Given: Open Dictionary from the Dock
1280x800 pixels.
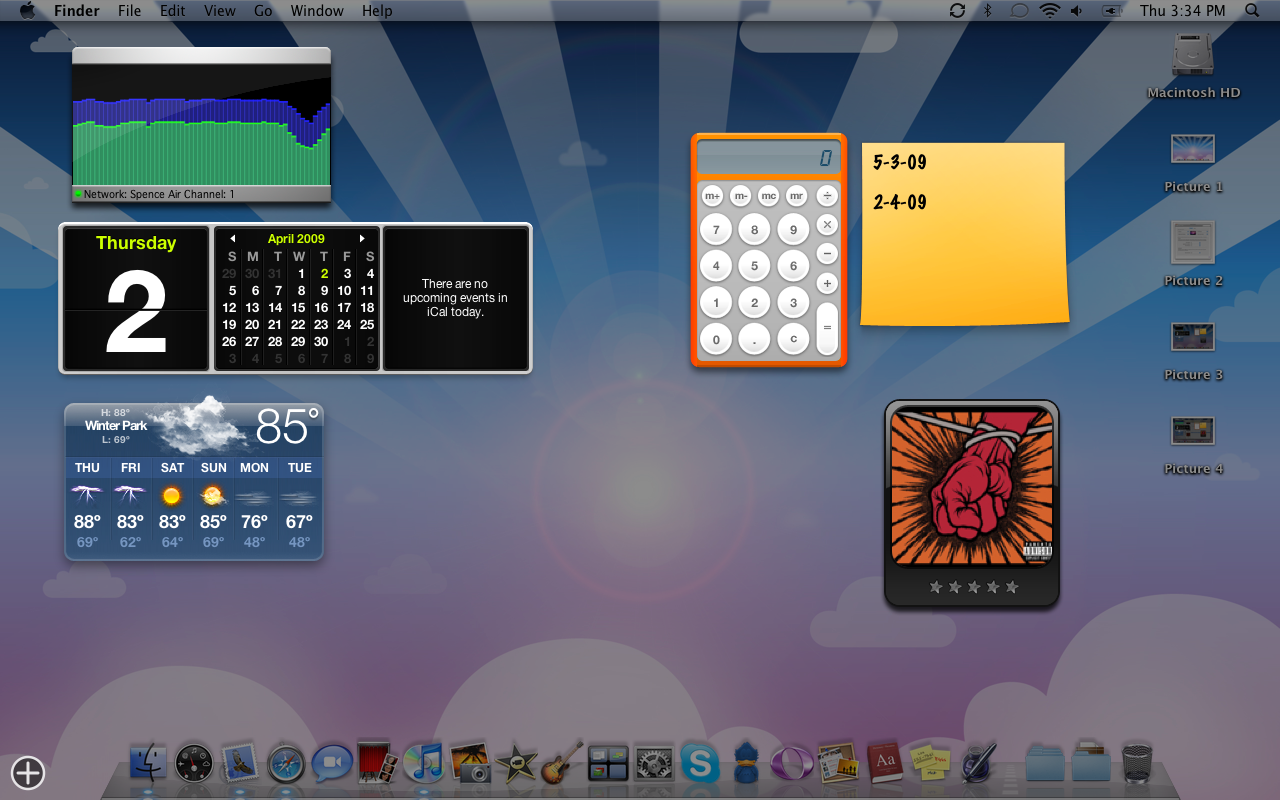Looking at the screenshot, I should (884, 763).
